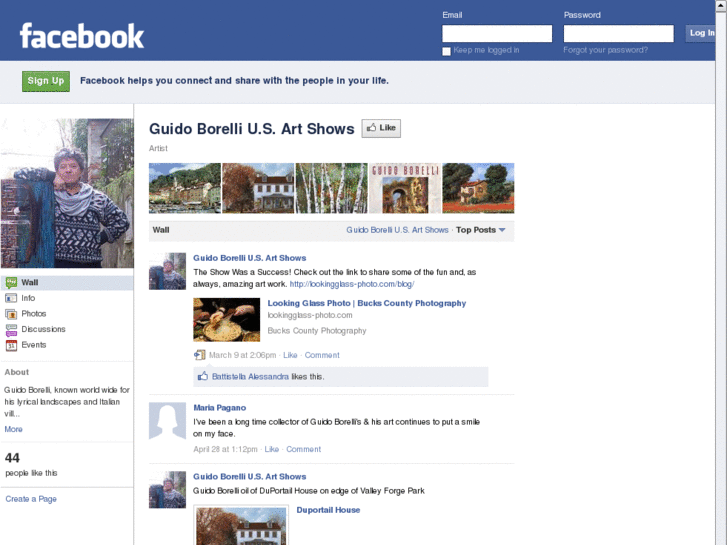Screen dimensions: 727x545
Task: Focus the Password input field
Action: (619, 33)
